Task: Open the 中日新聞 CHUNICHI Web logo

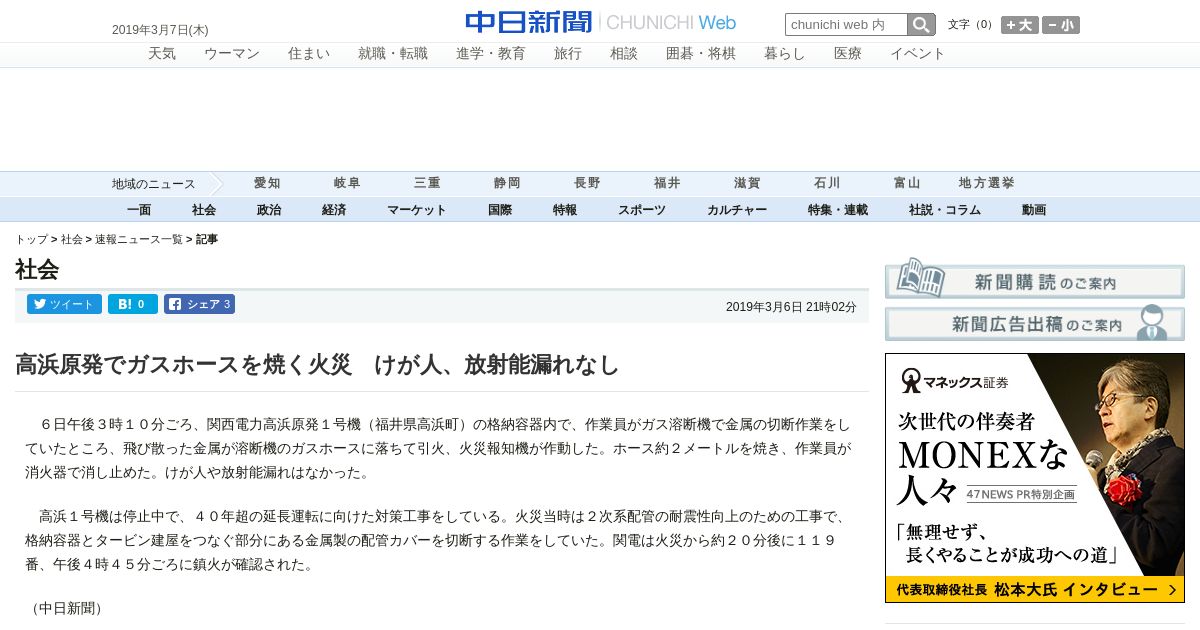Action: pos(600,22)
